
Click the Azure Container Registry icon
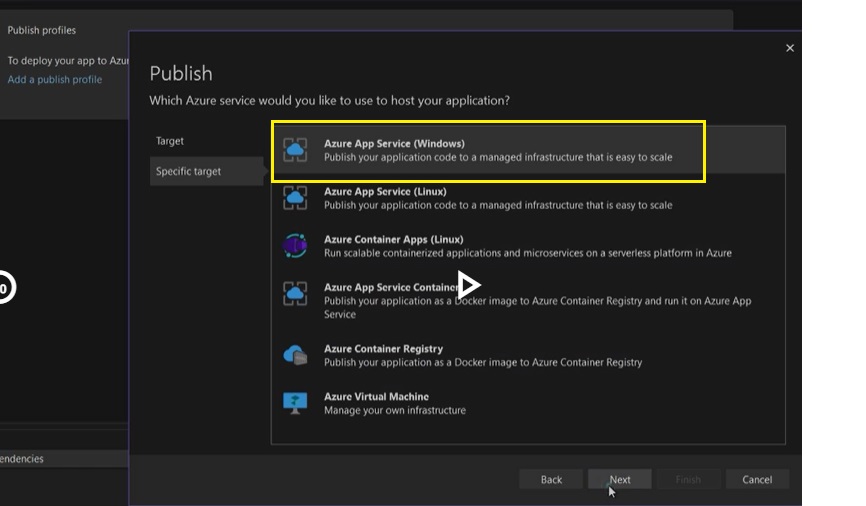(x=295, y=355)
